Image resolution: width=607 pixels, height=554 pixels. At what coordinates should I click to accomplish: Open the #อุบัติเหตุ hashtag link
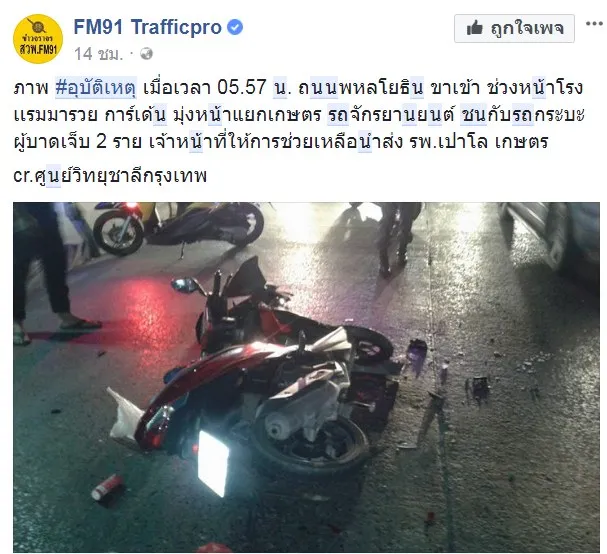96,87
